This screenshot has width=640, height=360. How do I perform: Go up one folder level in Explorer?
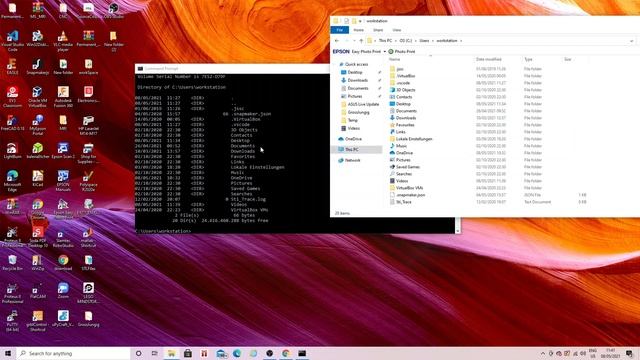tap(361, 41)
